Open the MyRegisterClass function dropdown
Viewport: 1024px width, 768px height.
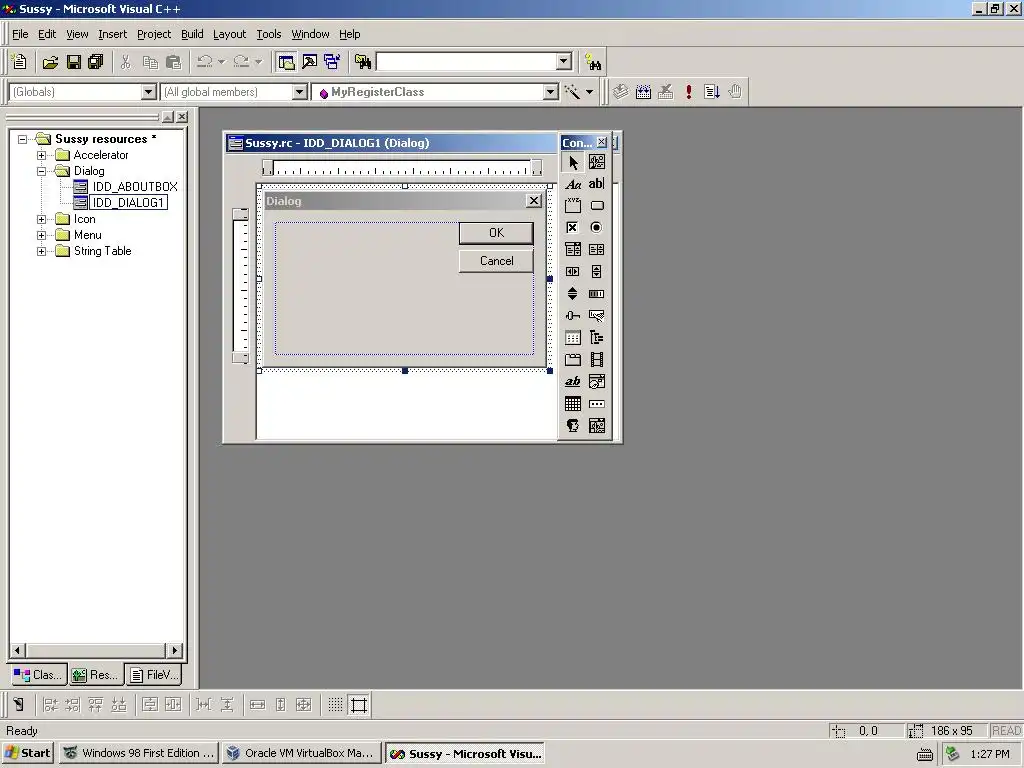(x=551, y=92)
